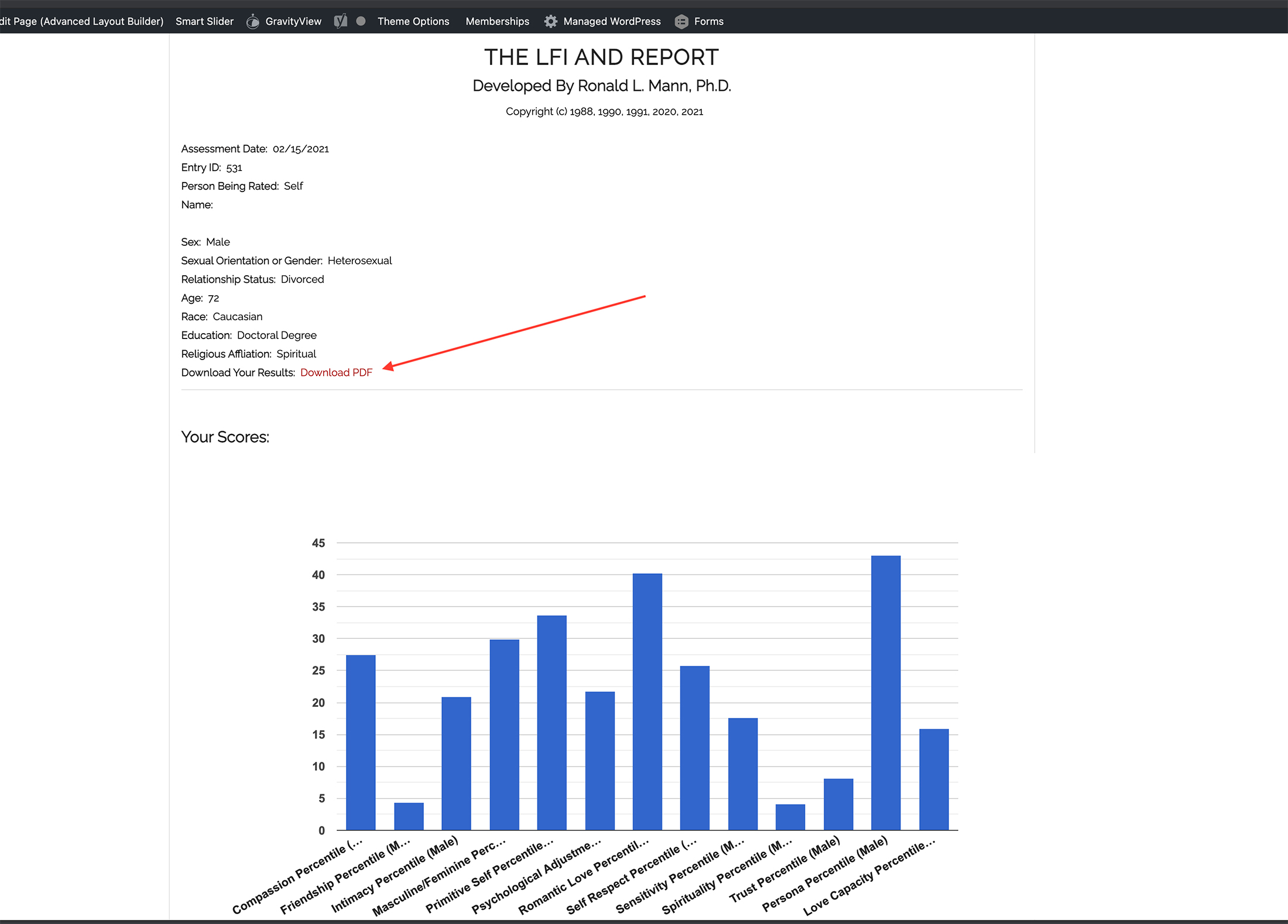Viewport: 1288px width, 924px height.
Task: Open Edit Page (Advanced Layout Builder)
Action: (x=81, y=22)
